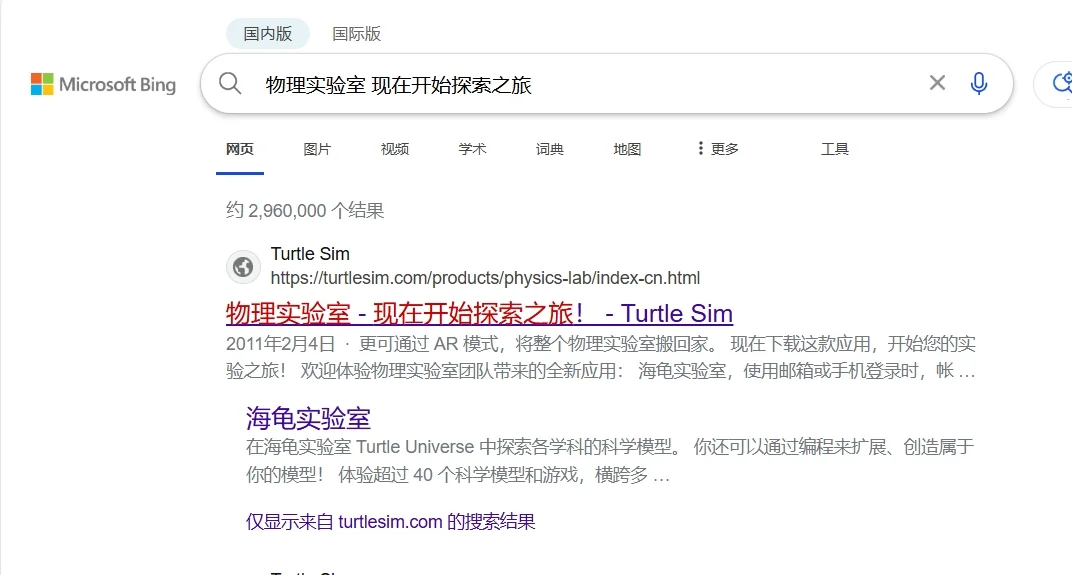Open the 词典 tab
This screenshot has height=575, width=1072.
point(550,149)
